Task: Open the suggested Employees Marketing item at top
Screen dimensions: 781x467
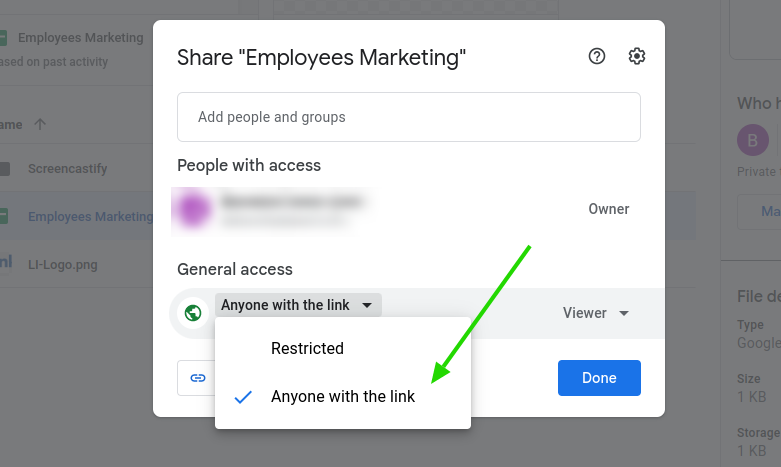Action: click(80, 38)
